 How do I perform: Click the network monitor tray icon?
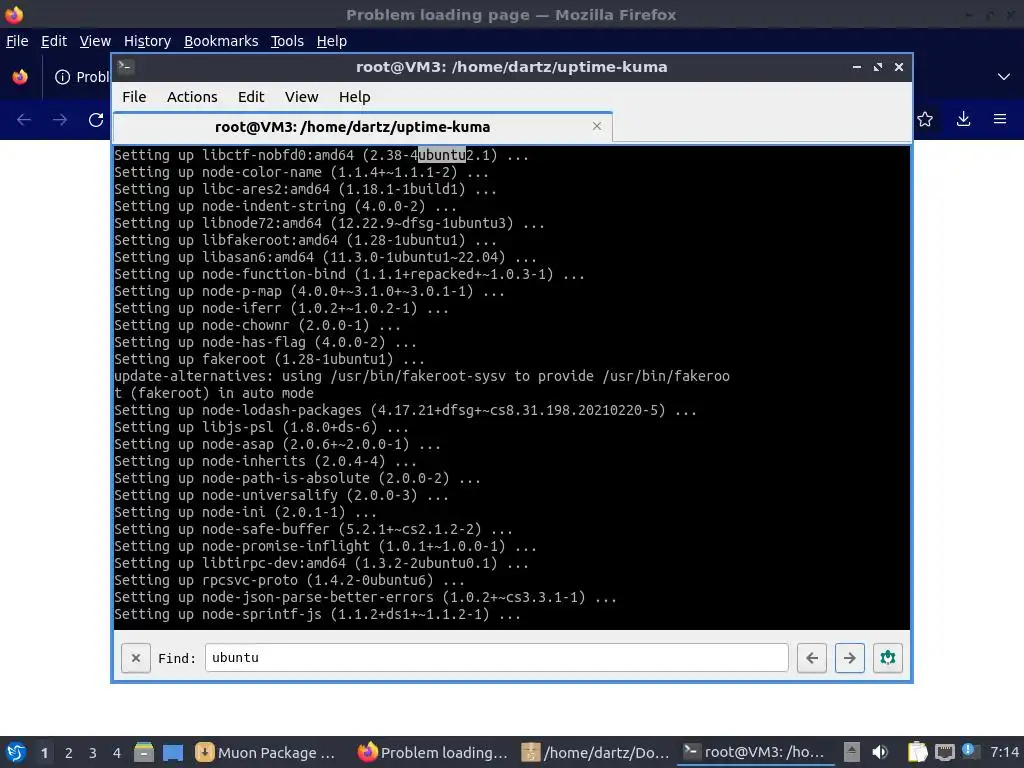pos(944,752)
